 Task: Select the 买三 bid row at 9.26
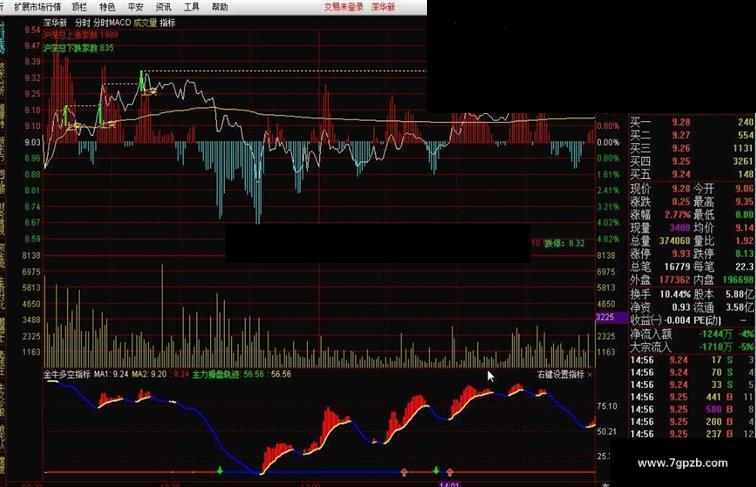692,149
